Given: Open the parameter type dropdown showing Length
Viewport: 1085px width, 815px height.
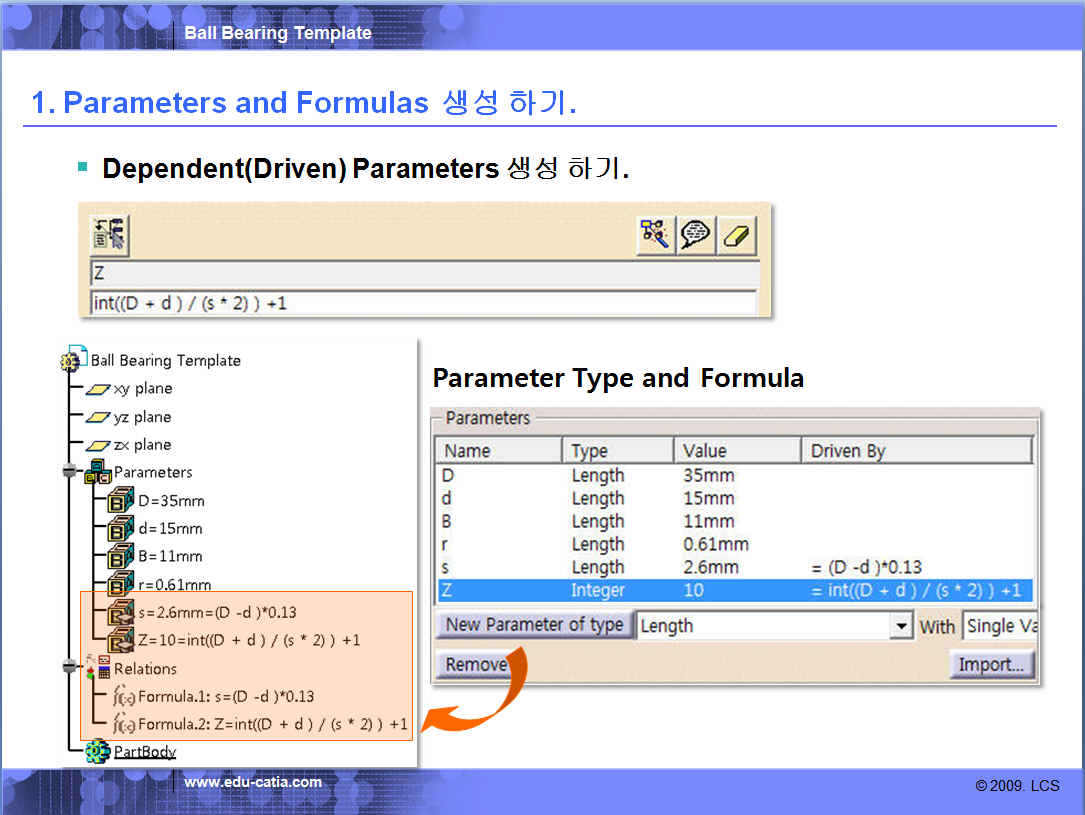Looking at the screenshot, I should coord(902,627).
